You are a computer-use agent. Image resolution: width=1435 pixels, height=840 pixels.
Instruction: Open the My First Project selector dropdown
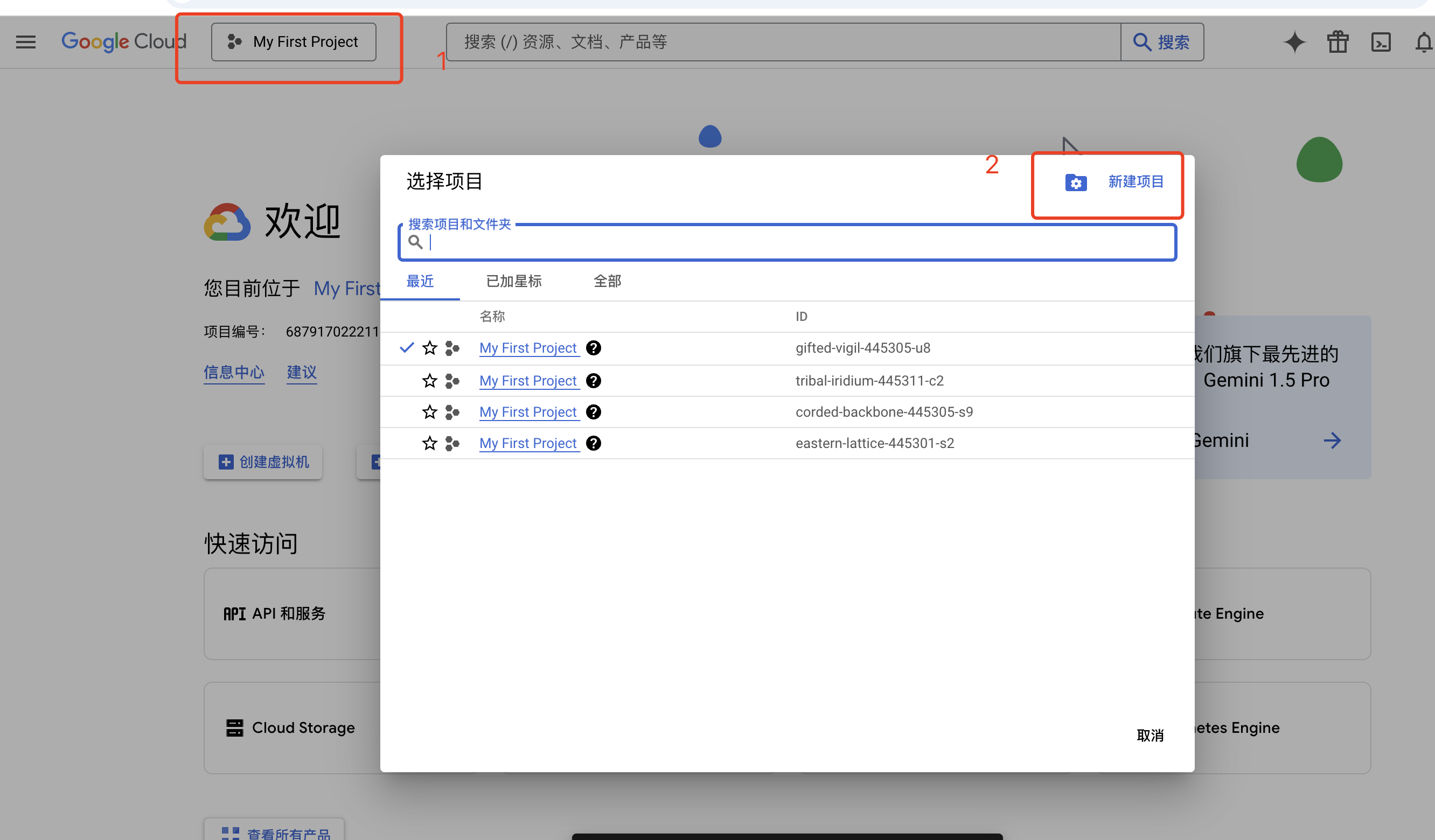(x=293, y=42)
